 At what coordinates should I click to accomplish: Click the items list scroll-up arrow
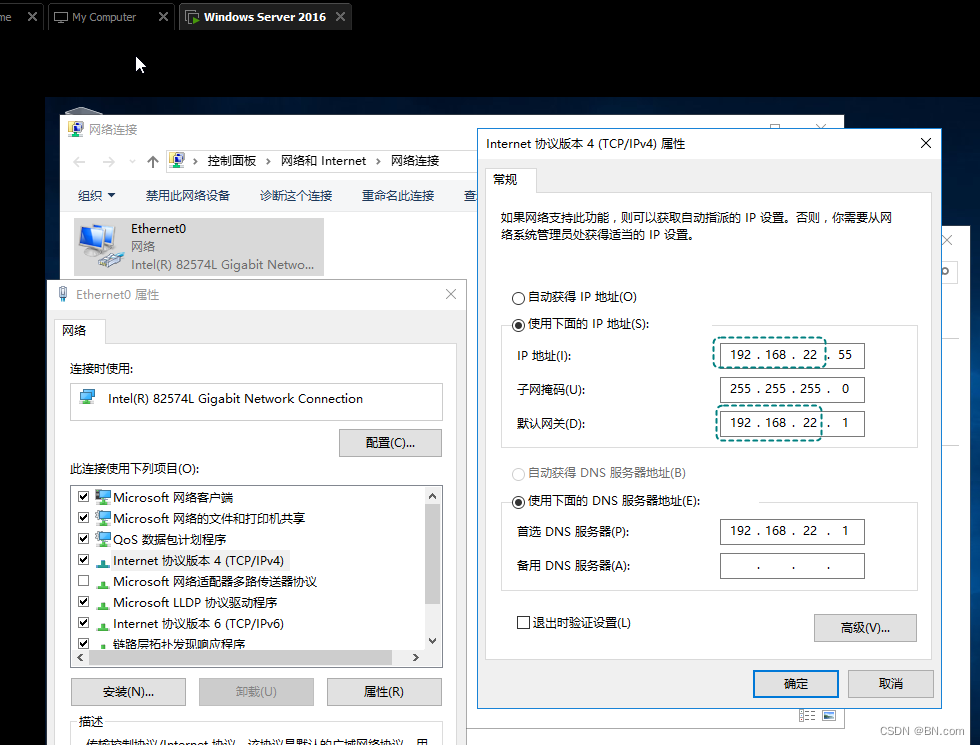(x=432, y=496)
